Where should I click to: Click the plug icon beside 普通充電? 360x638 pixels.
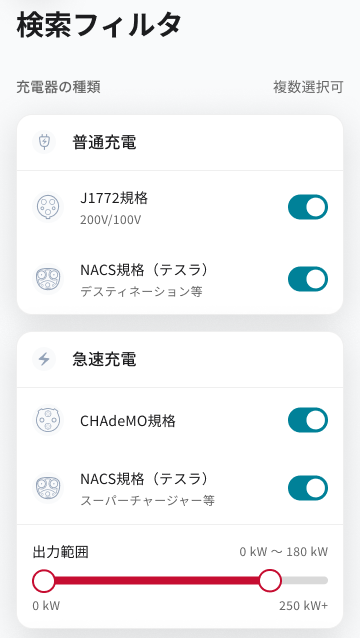(x=44, y=142)
